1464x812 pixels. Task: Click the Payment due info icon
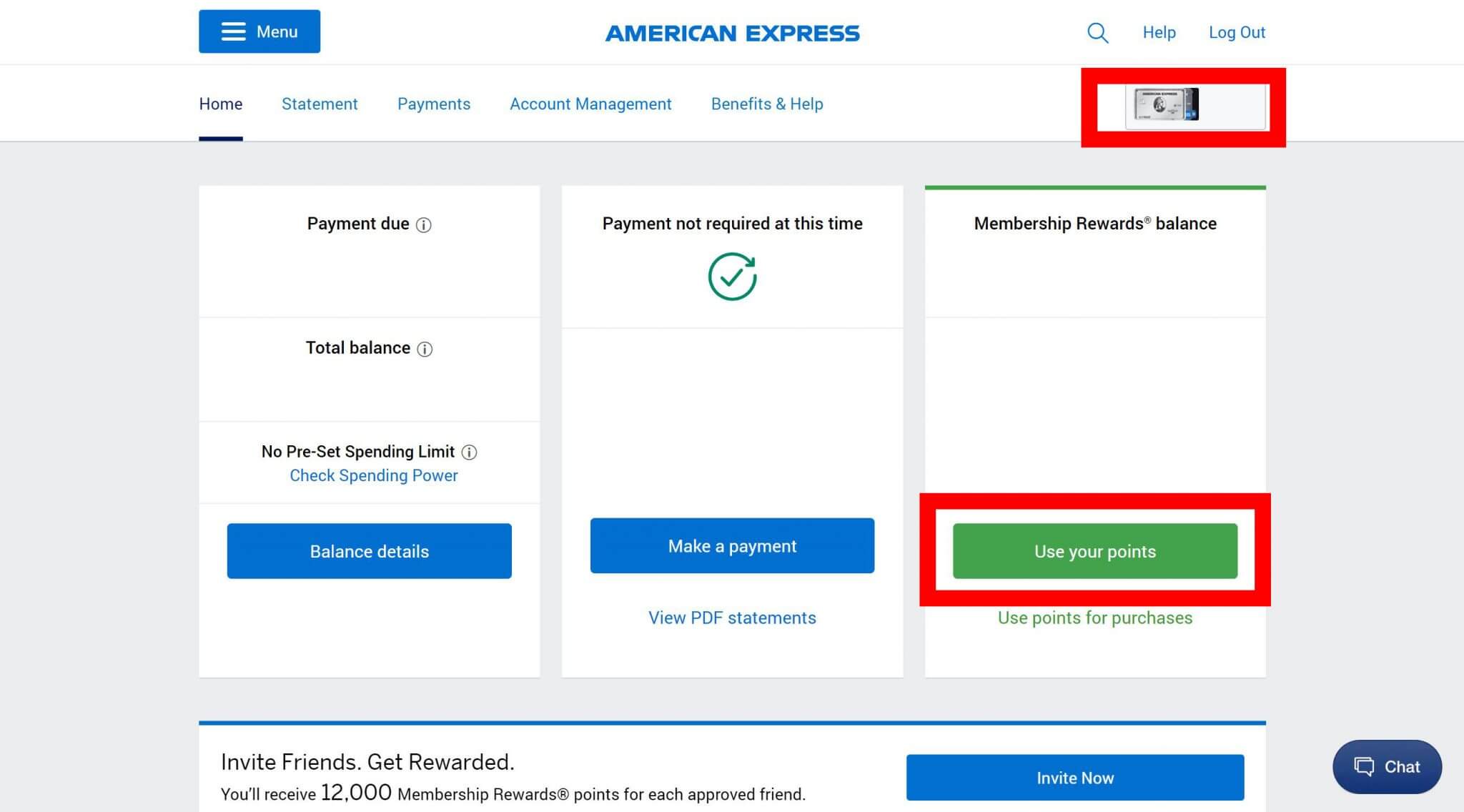click(x=424, y=225)
